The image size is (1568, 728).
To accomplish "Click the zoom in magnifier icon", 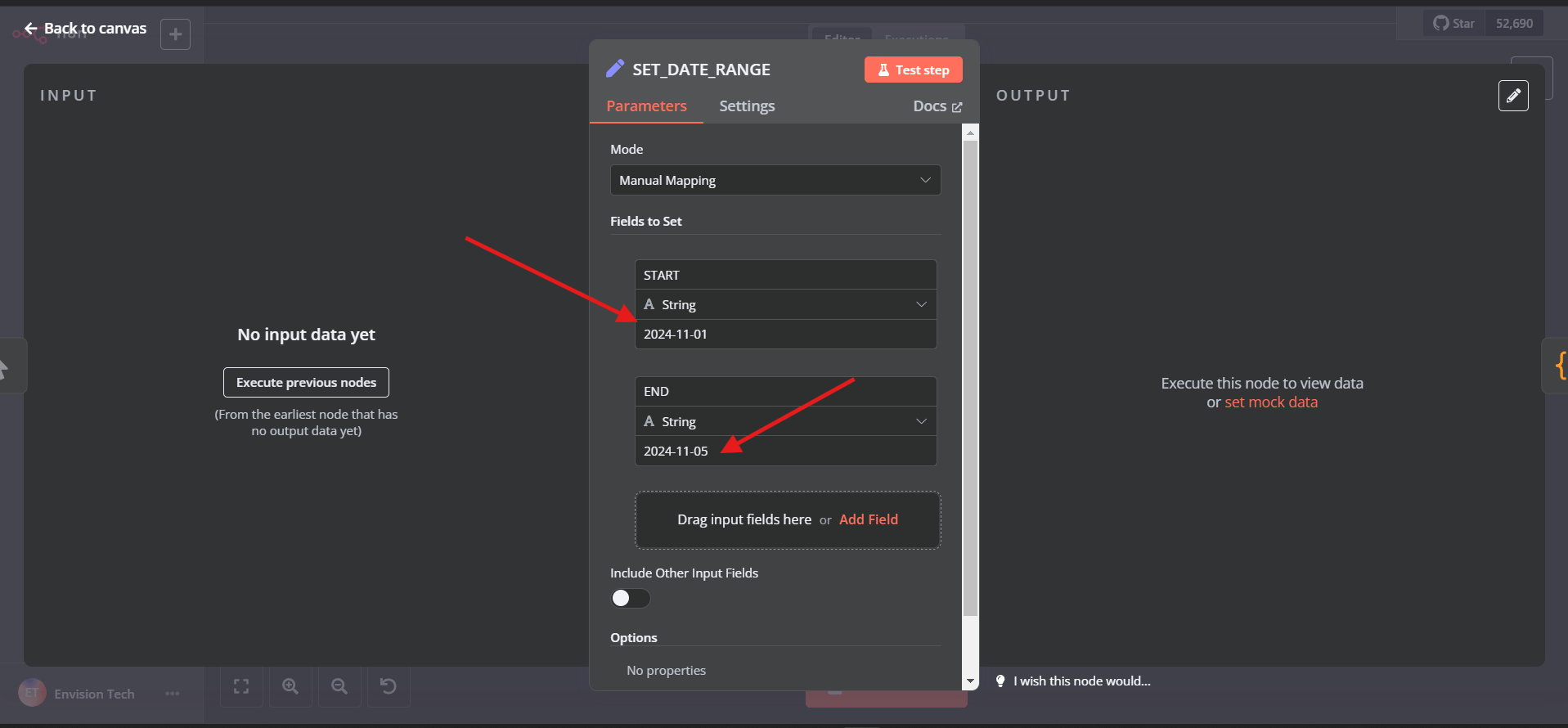I will tap(290, 686).
